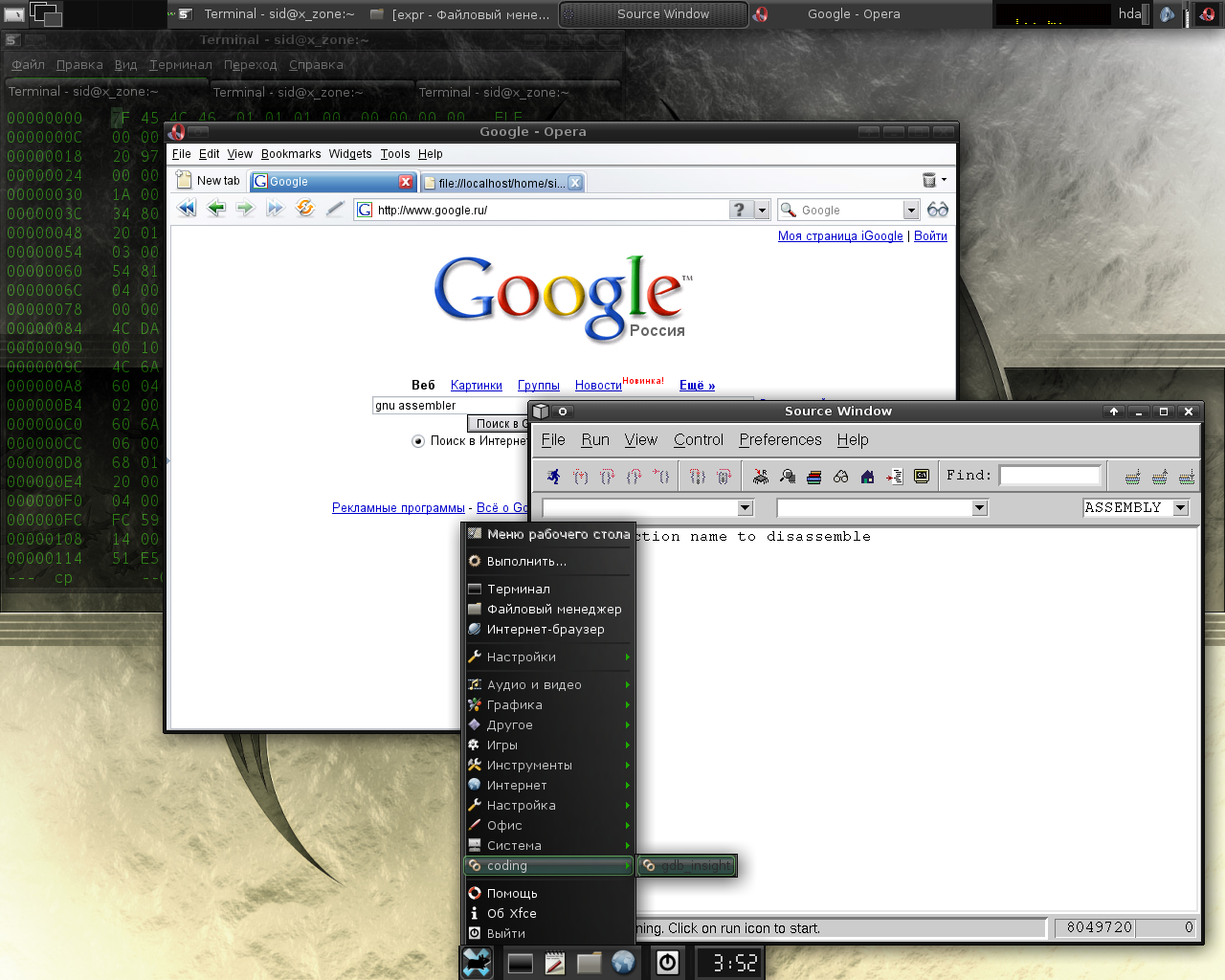The height and width of the screenshot is (980, 1225).
Task: Open the 'Правка' menu in Terminal window
Action: [x=79, y=65]
